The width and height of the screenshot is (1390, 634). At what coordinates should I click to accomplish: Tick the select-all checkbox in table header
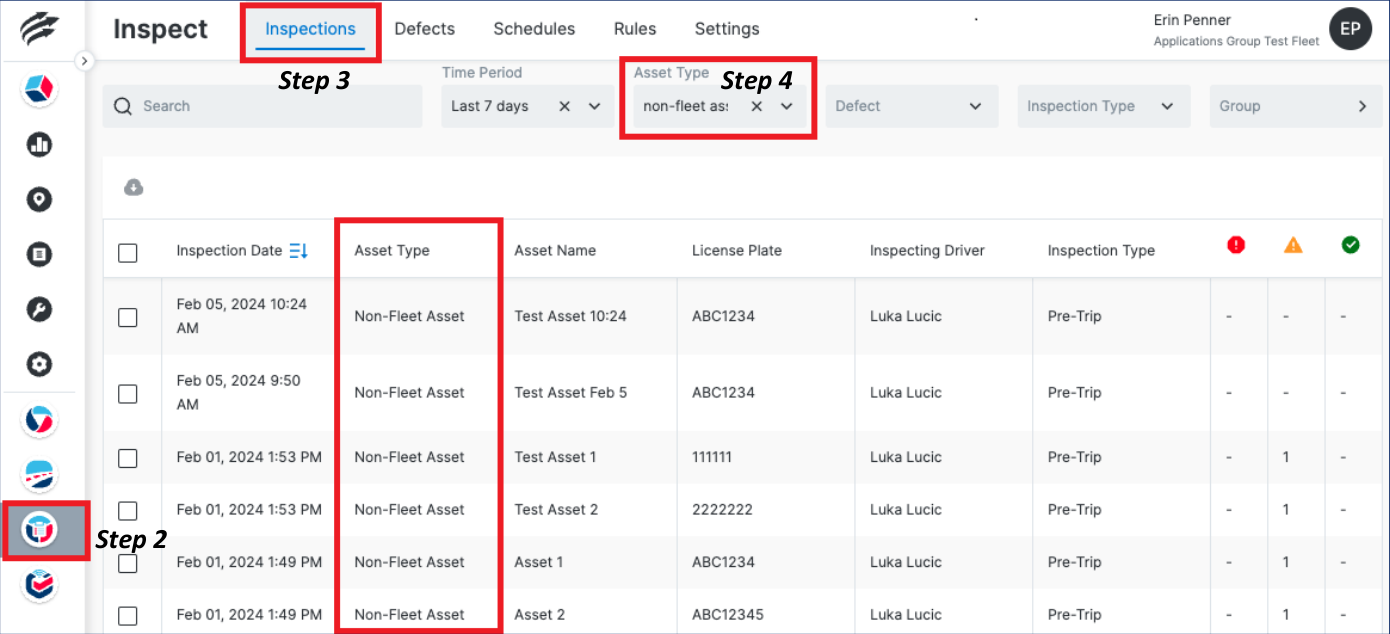pyautogui.click(x=128, y=252)
